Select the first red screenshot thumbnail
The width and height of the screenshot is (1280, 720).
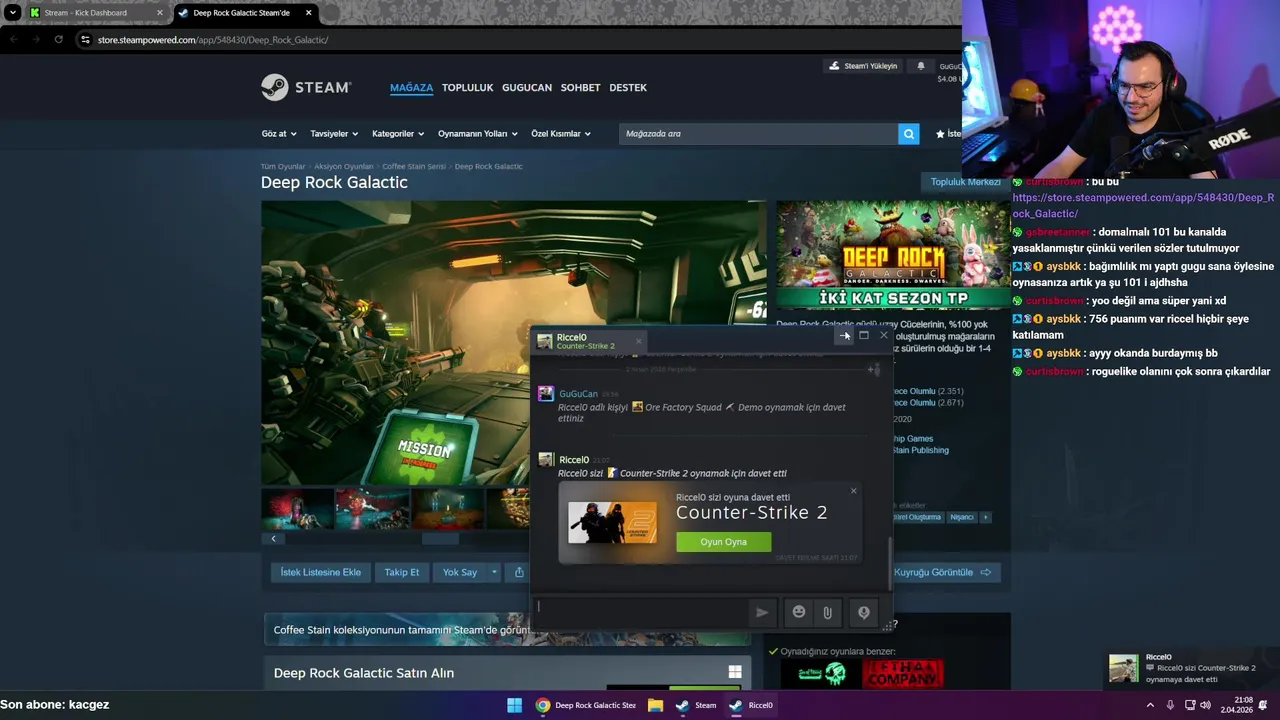(x=297, y=508)
